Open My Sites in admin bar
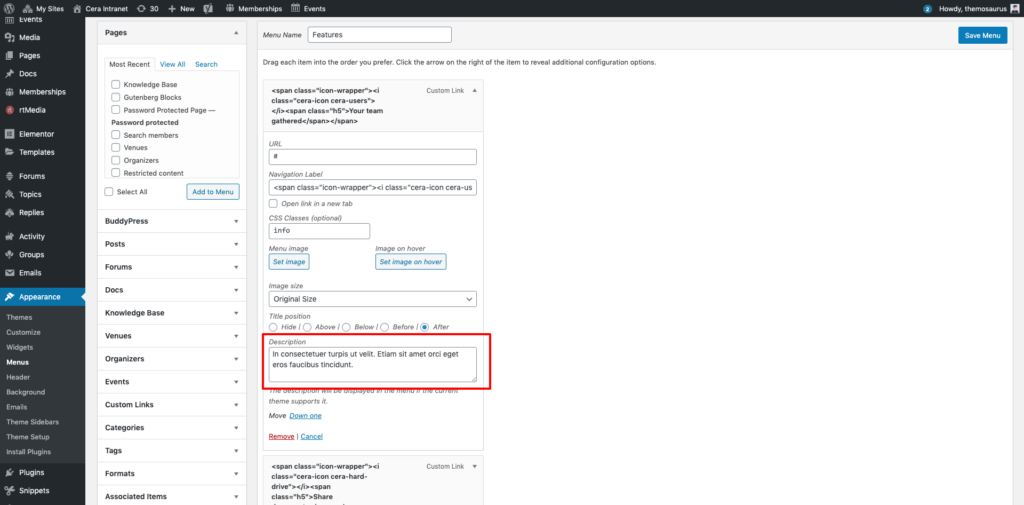Image resolution: width=1024 pixels, height=505 pixels. (44, 8)
